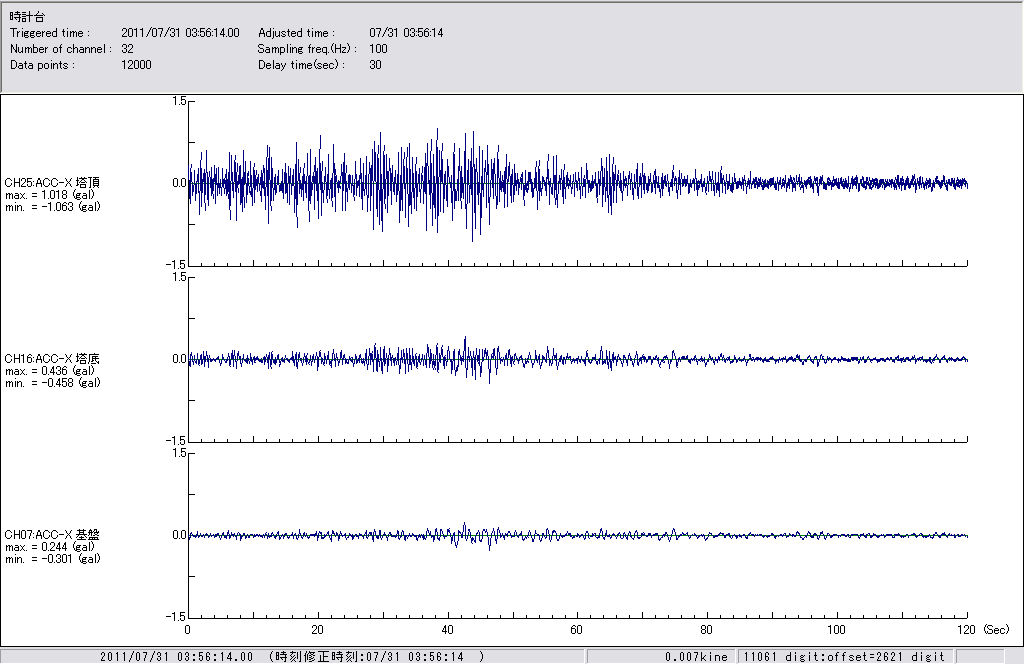Click the Data points value 12000
This screenshot has width=1024, height=664.
click(x=135, y=65)
